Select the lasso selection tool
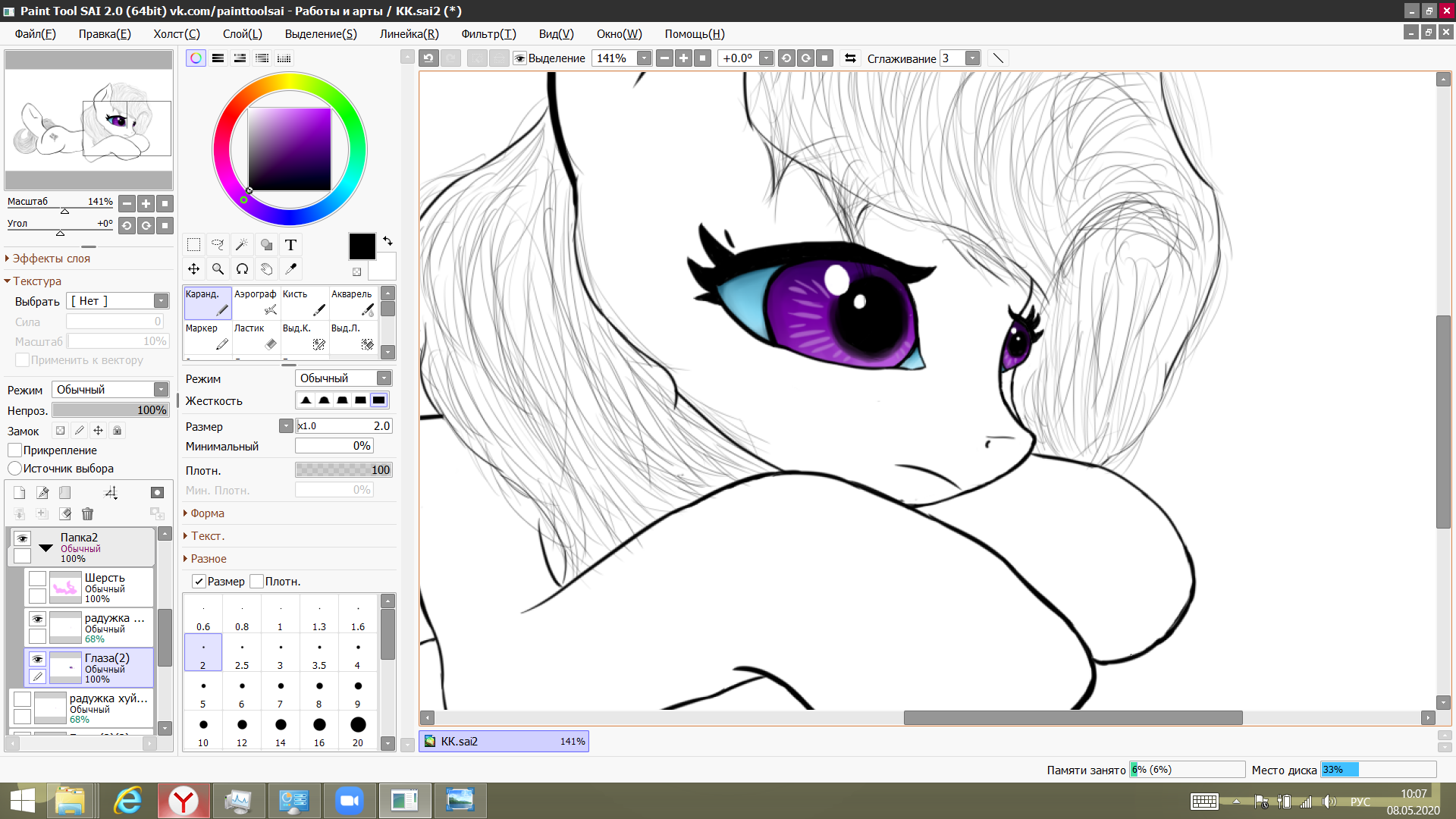 click(x=218, y=245)
